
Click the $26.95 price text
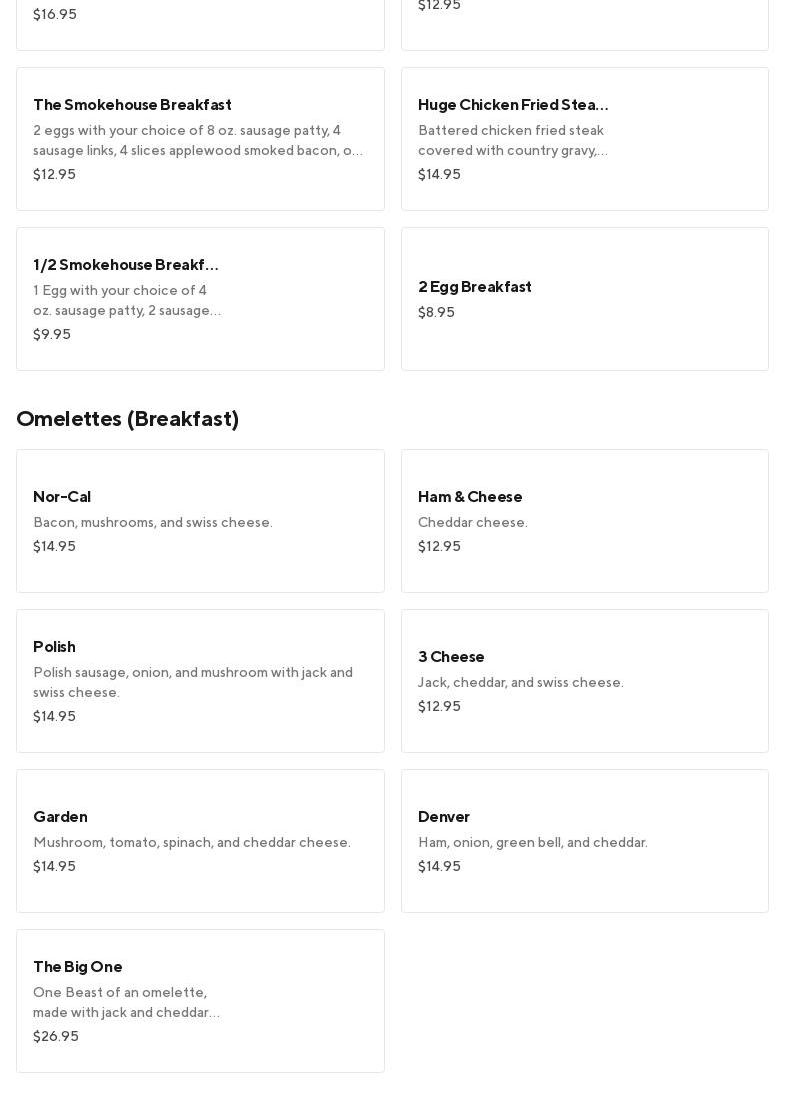point(56,1036)
